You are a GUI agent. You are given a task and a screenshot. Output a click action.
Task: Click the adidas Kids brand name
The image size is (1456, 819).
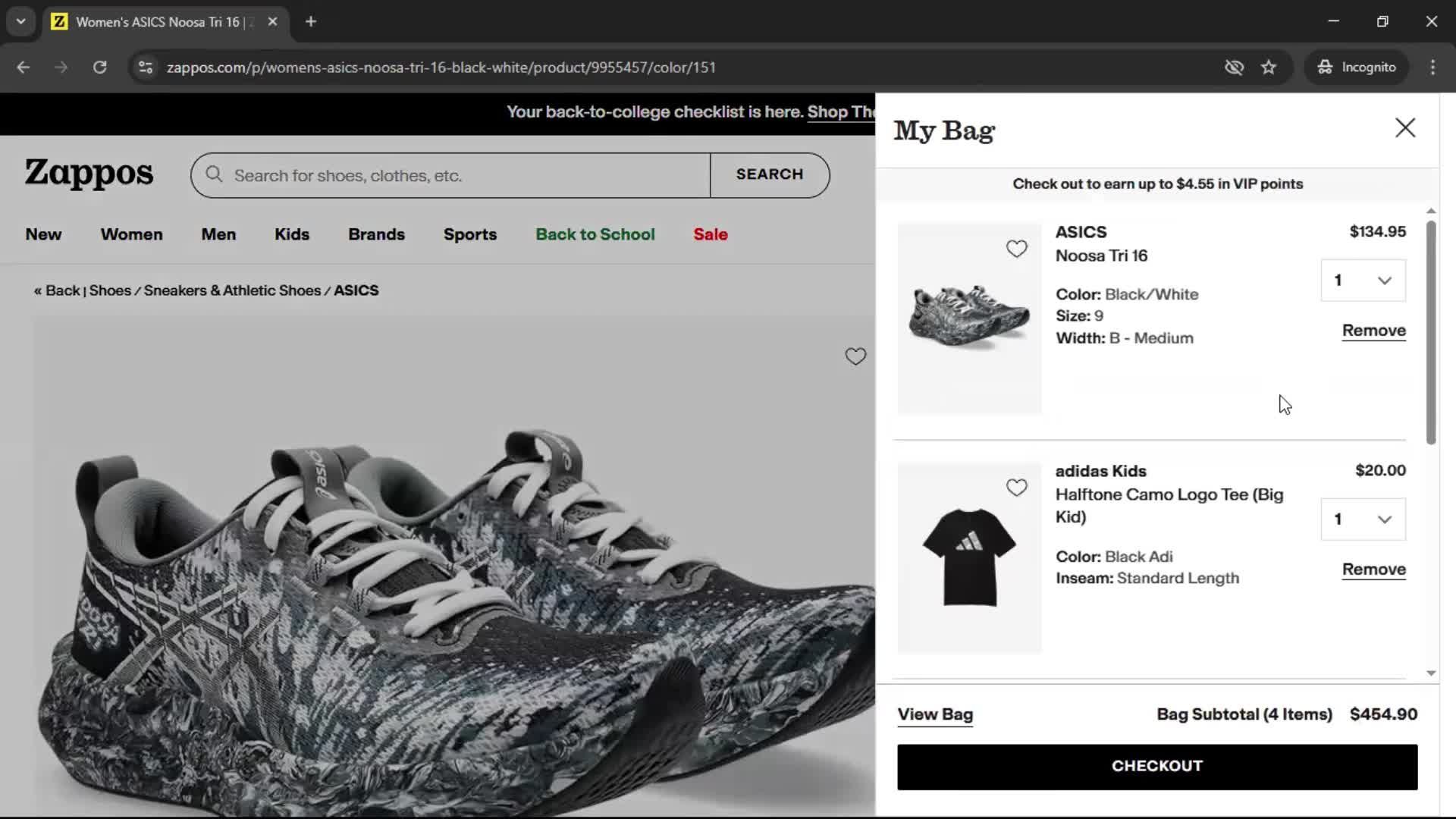click(x=1100, y=471)
